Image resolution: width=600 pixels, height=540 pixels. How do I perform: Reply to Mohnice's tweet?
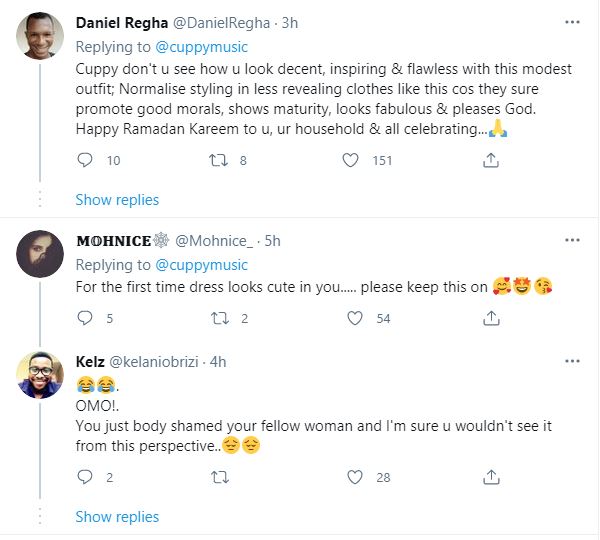(86, 318)
